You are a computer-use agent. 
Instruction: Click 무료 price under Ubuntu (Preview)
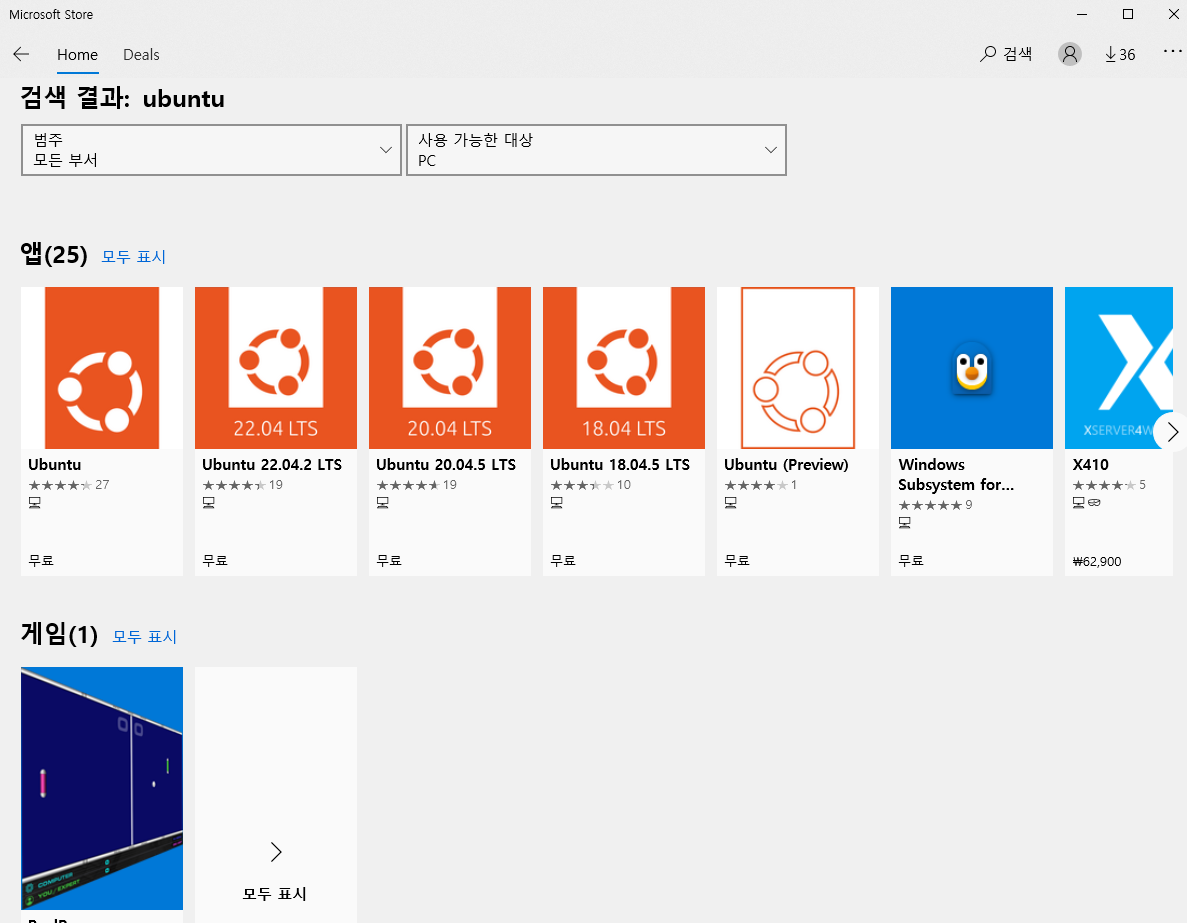[x=737, y=561]
